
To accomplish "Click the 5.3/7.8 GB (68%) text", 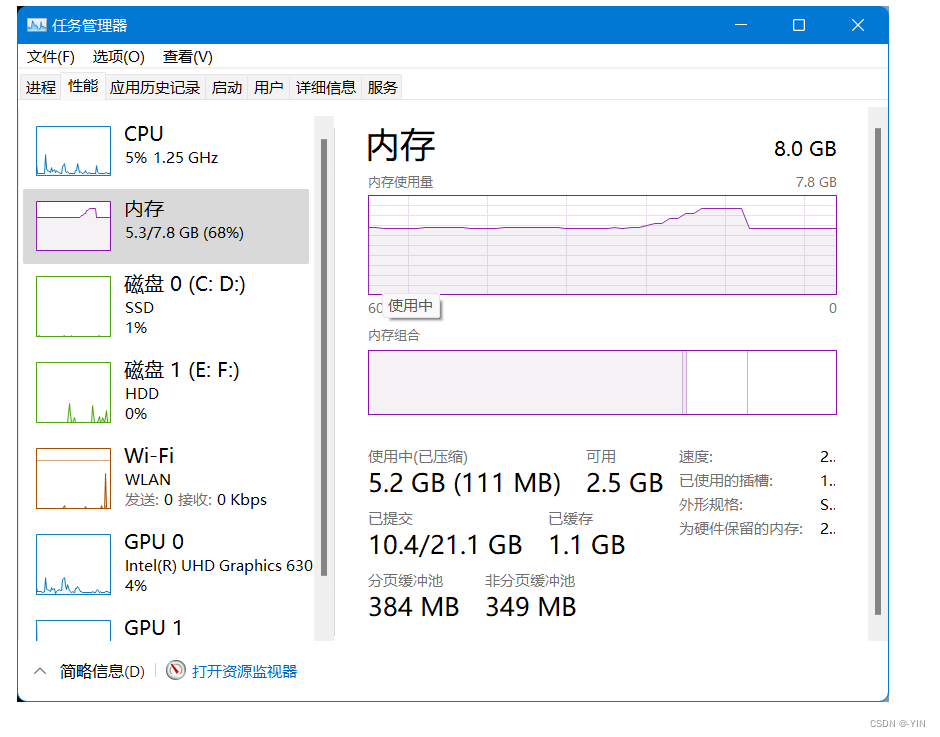I will pos(184,233).
